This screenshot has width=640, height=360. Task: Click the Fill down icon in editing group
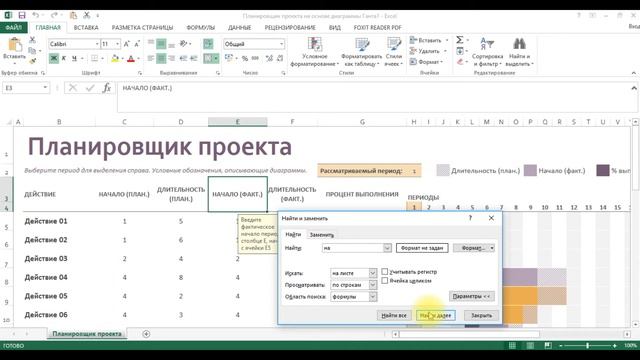click(460, 51)
